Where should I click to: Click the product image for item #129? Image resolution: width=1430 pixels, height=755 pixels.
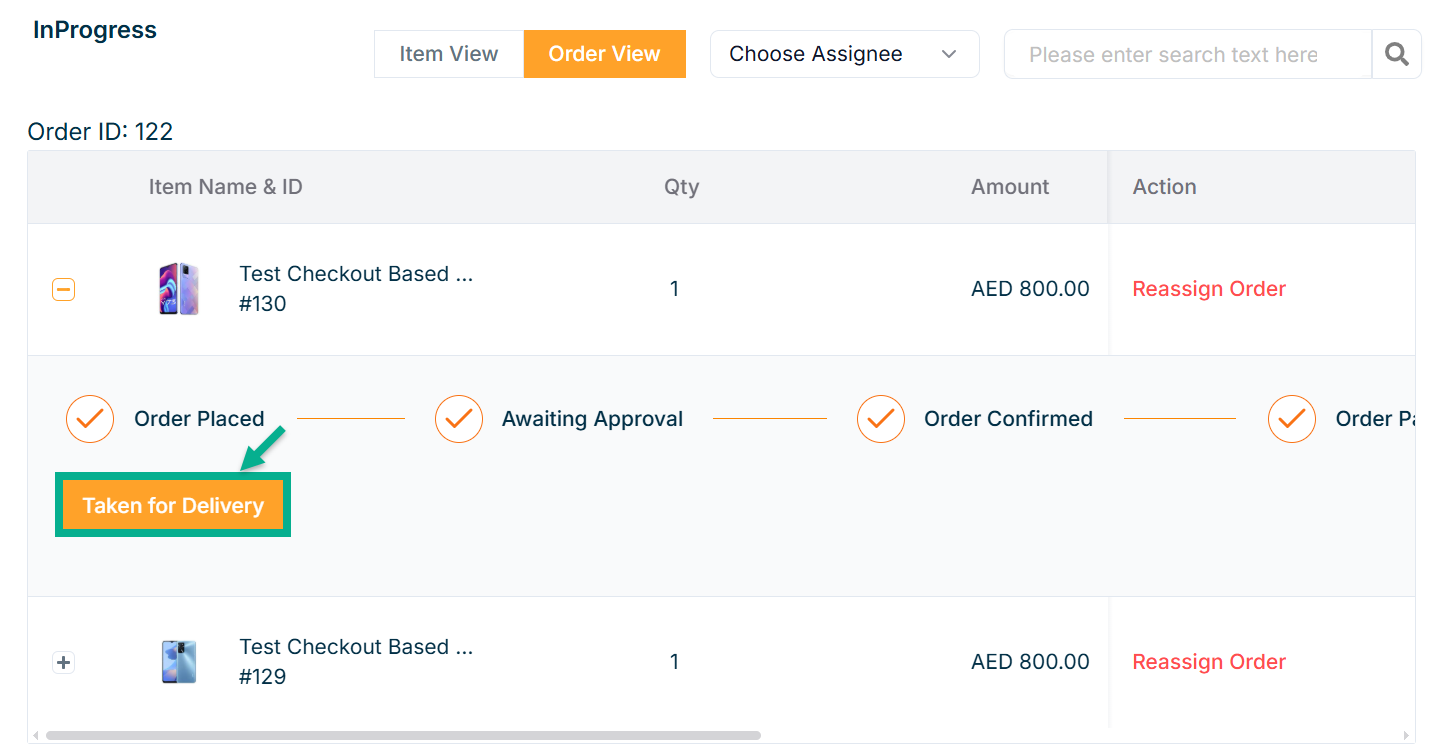coord(179,662)
